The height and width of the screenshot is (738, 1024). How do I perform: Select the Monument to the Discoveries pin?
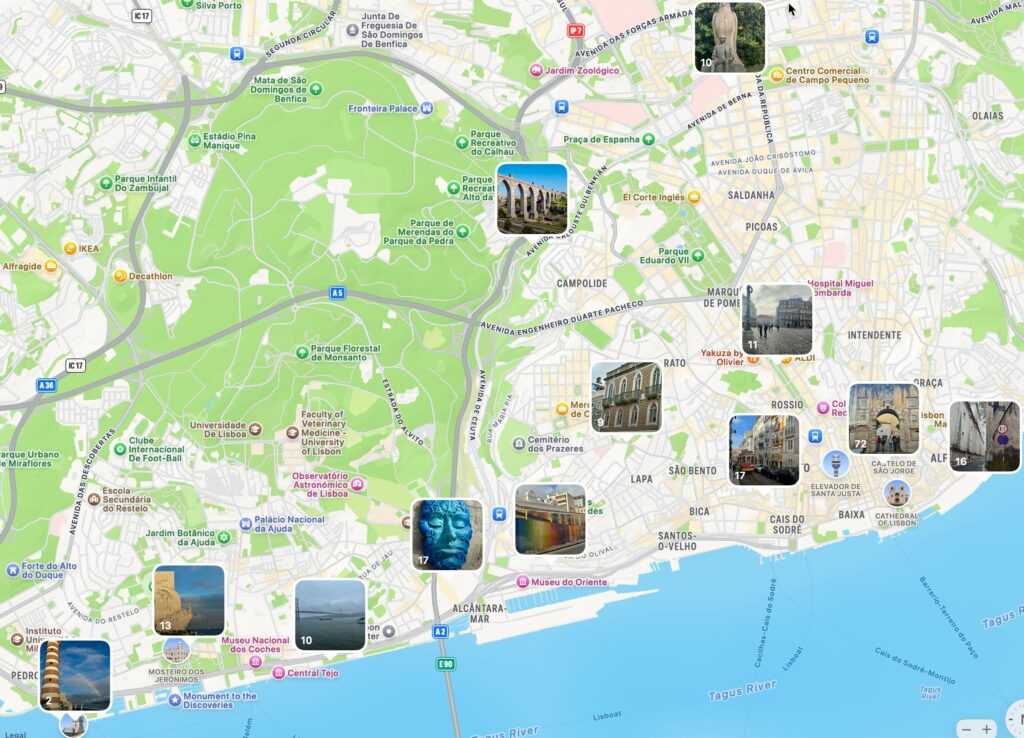175,700
